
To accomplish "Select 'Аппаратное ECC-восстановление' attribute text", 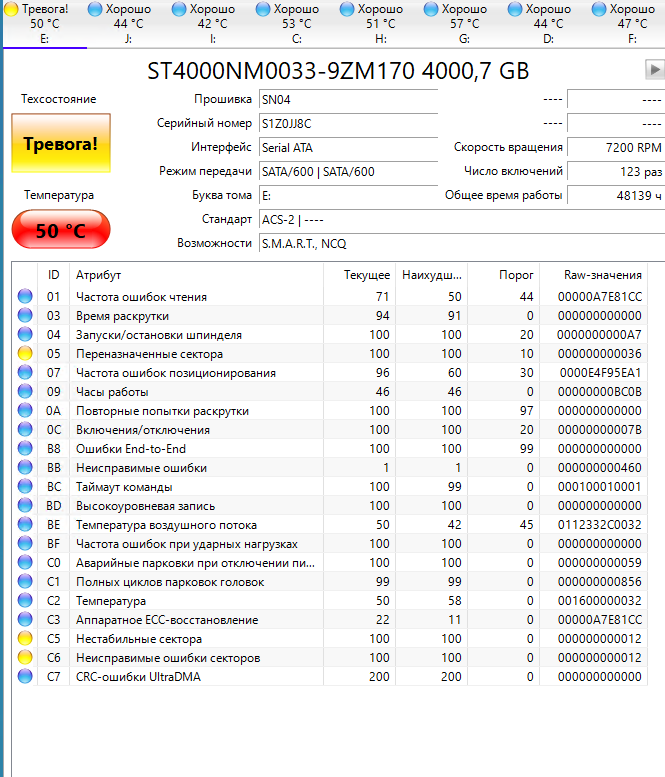I will (167, 620).
